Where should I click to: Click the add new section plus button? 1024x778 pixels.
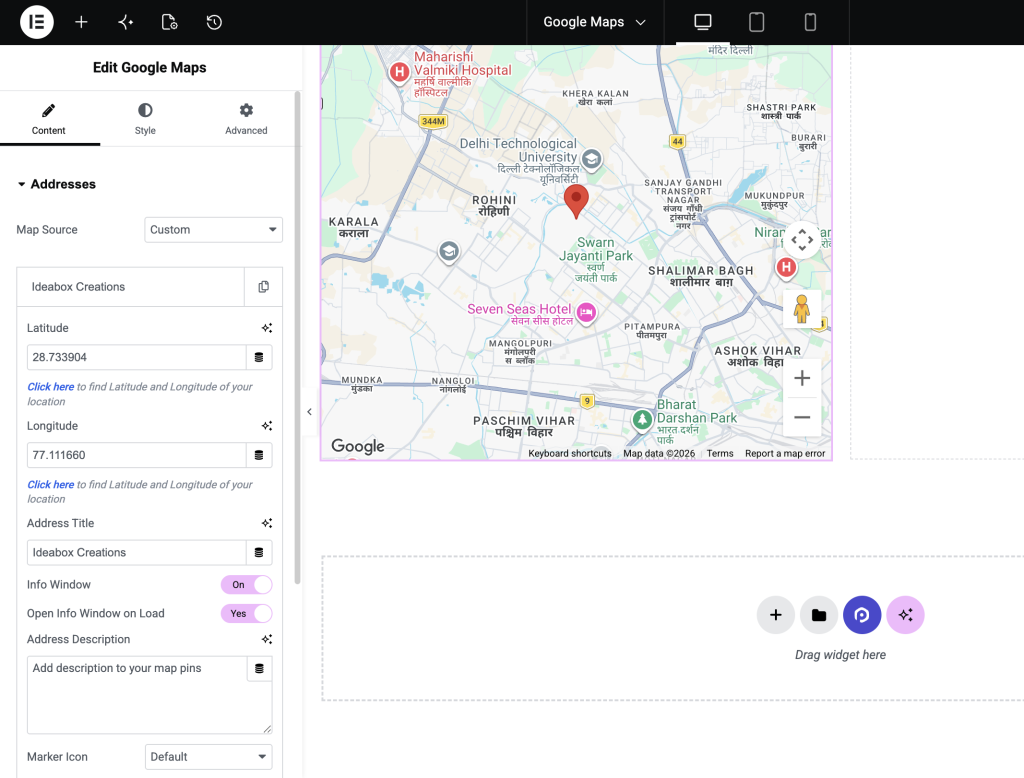click(775, 615)
